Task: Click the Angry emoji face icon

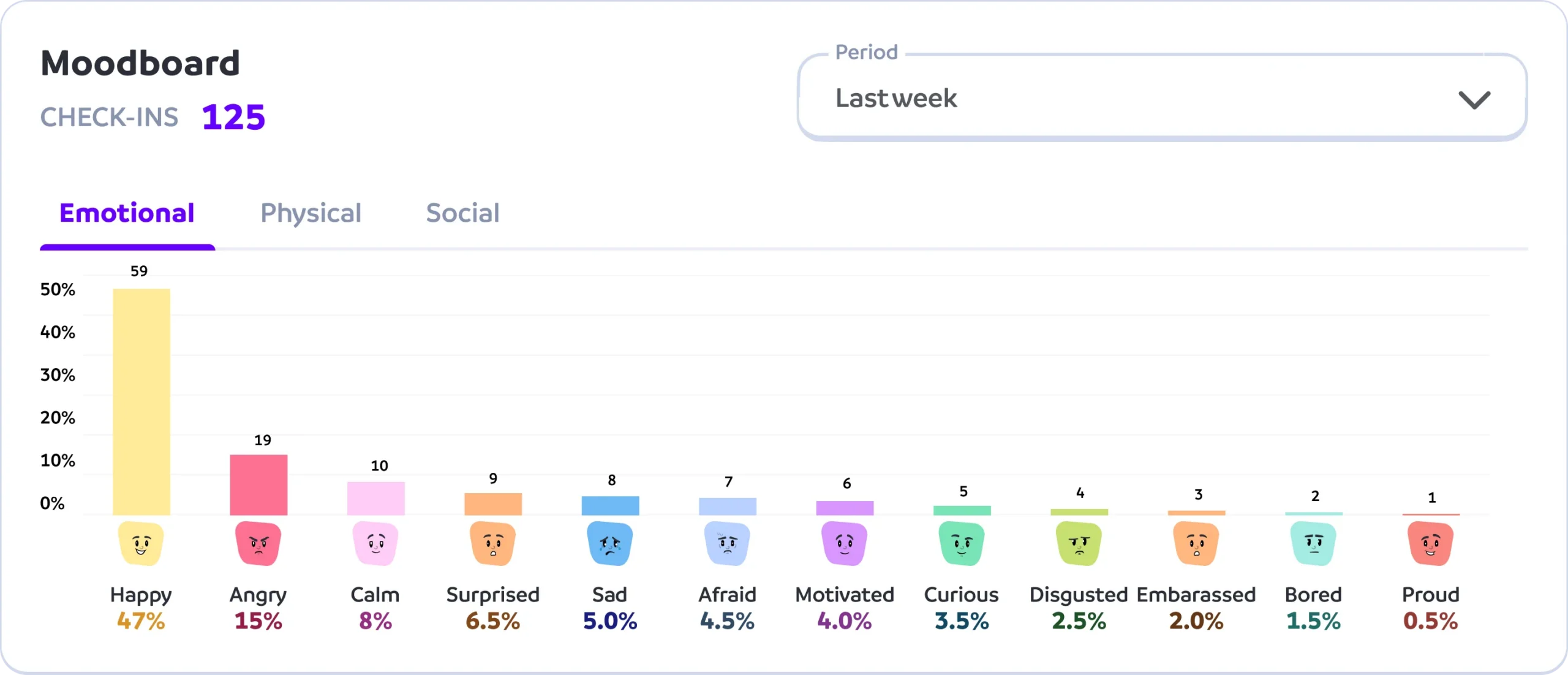Action: 258,543
